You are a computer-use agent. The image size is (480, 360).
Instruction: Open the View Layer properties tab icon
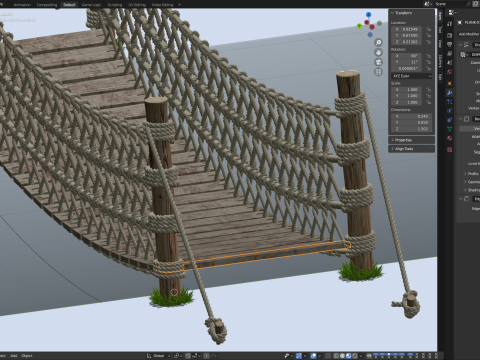pos(449,53)
